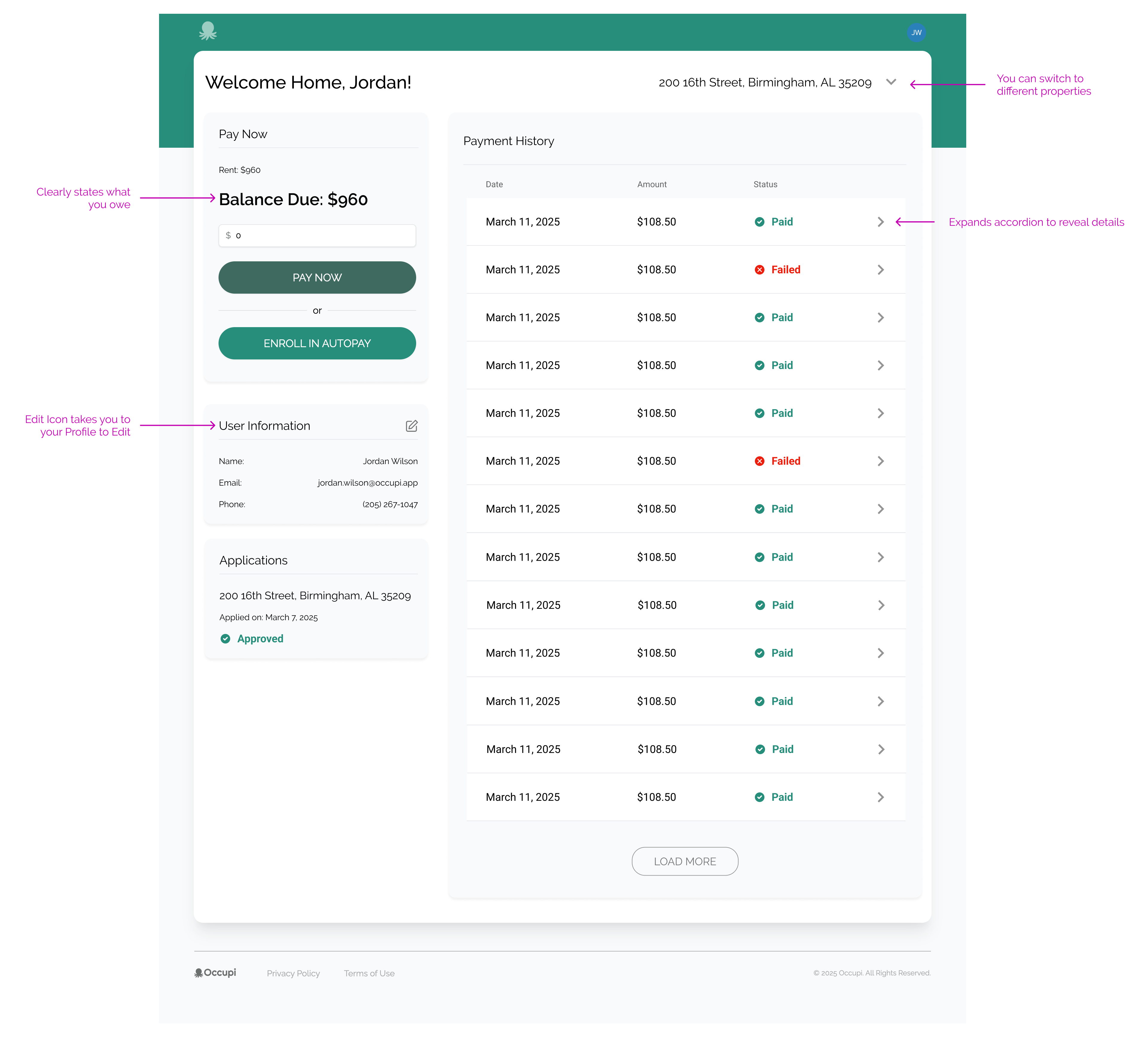Click the Date column header
Screen dimensions: 1148x1043
tap(494, 184)
